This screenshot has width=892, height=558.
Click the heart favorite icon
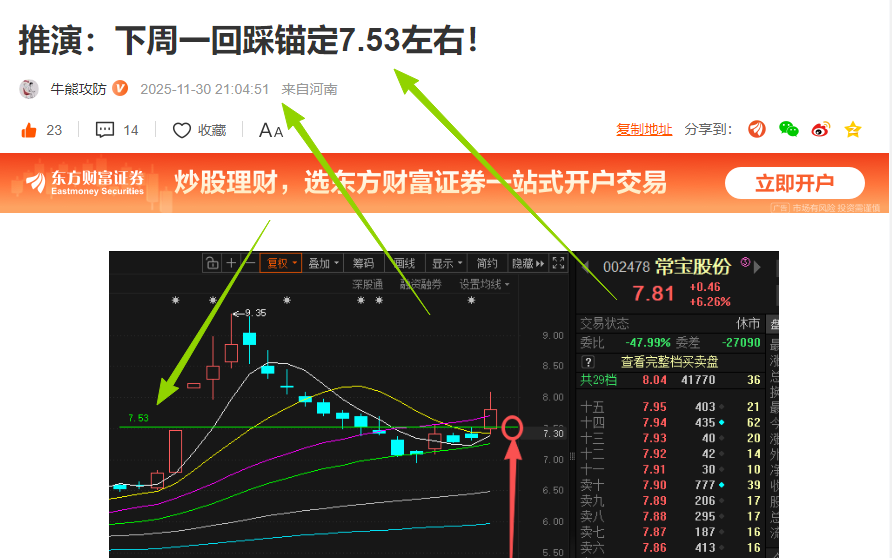point(181,130)
